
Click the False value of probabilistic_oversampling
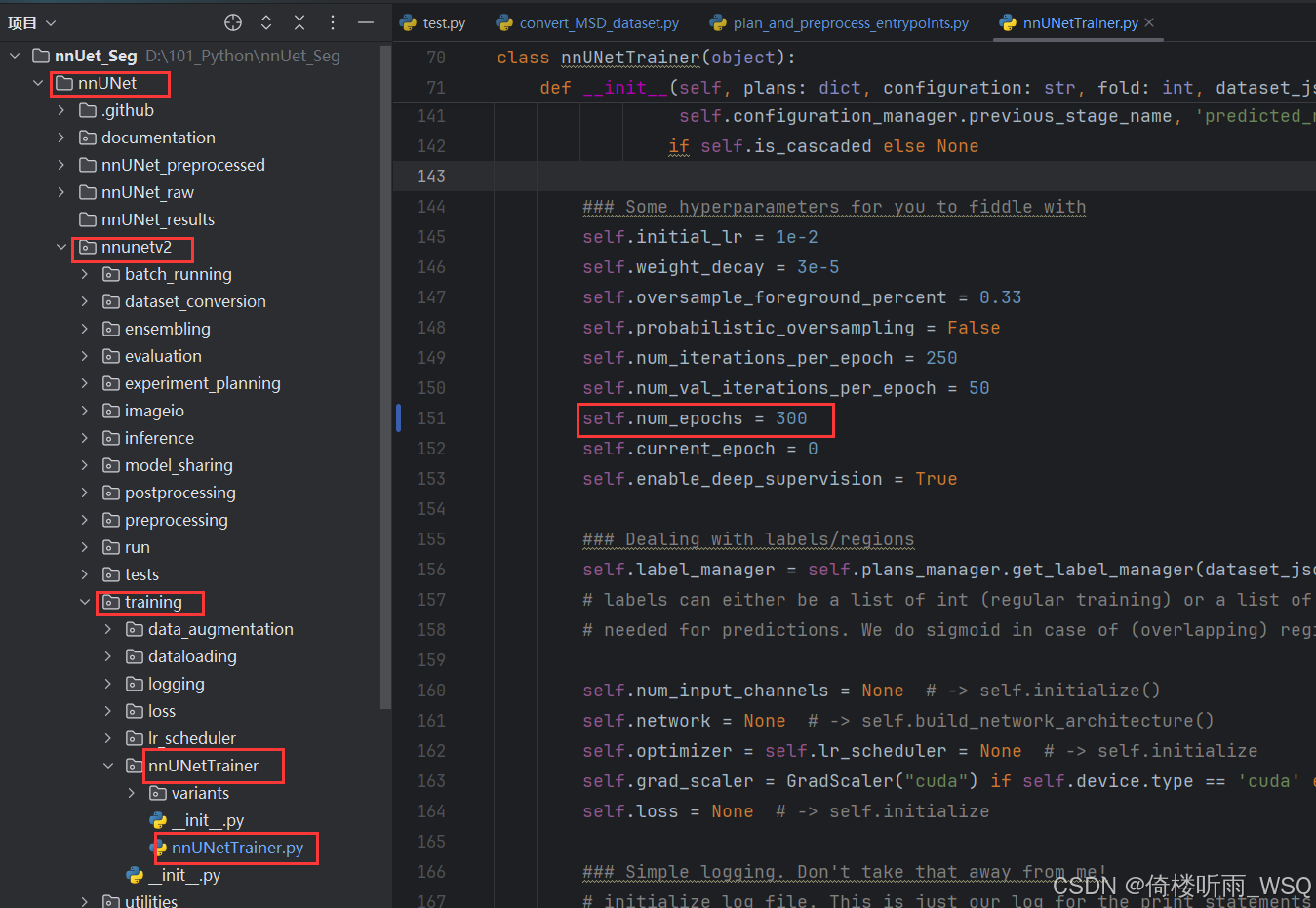tap(974, 328)
